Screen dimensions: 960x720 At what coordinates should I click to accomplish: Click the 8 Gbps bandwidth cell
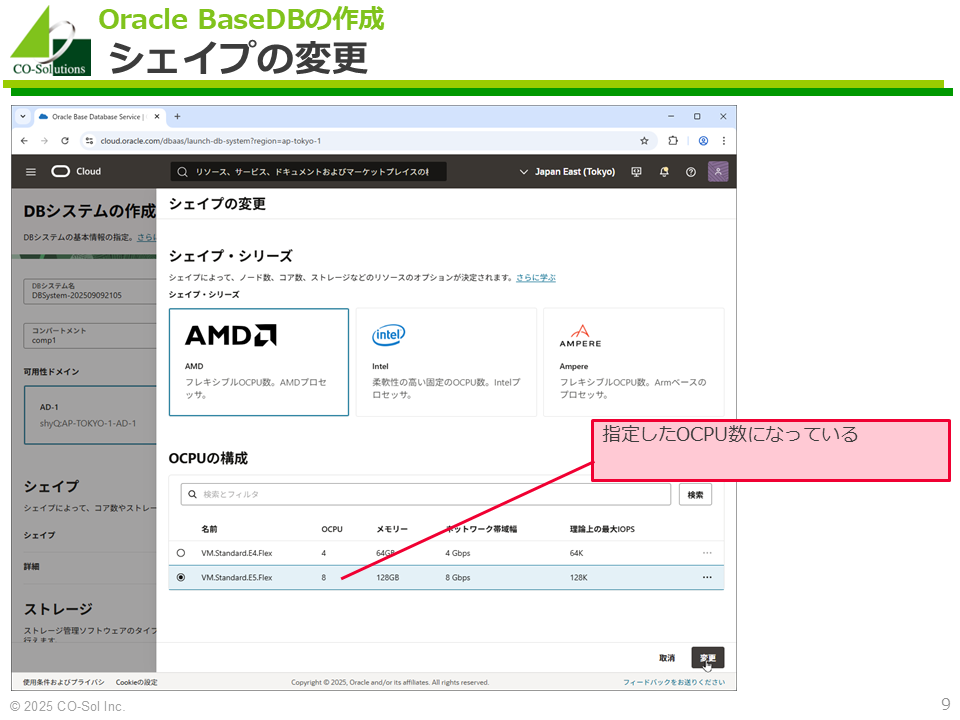tap(458, 577)
